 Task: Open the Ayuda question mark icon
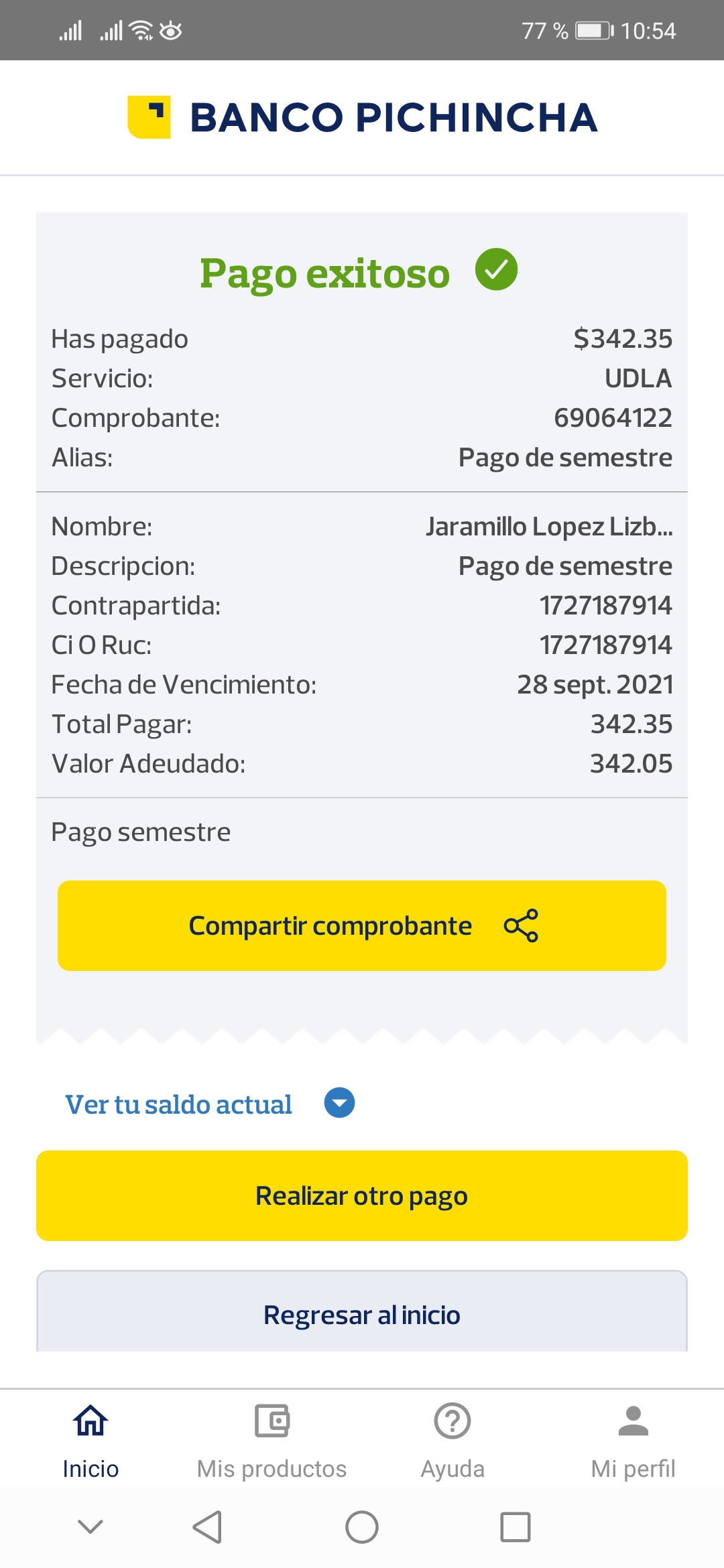(x=452, y=1421)
